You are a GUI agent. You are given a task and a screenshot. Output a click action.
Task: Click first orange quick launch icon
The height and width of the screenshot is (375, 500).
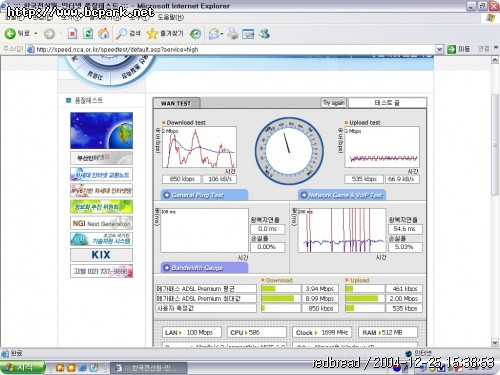pyautogui.click(x=60, y=368)
